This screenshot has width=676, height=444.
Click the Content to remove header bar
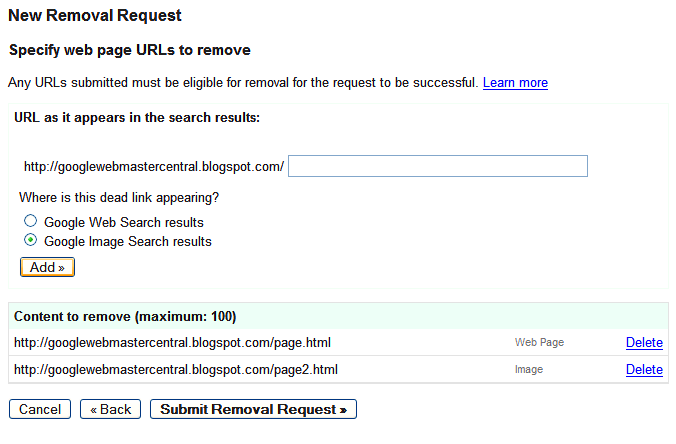coord(338,316)
